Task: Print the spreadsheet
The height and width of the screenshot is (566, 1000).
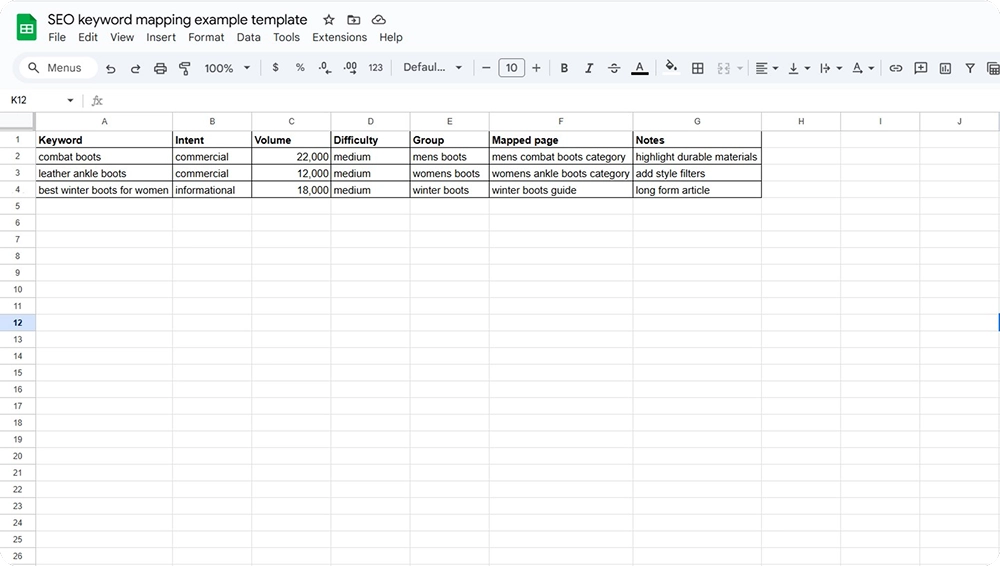Action: [160, 68]
